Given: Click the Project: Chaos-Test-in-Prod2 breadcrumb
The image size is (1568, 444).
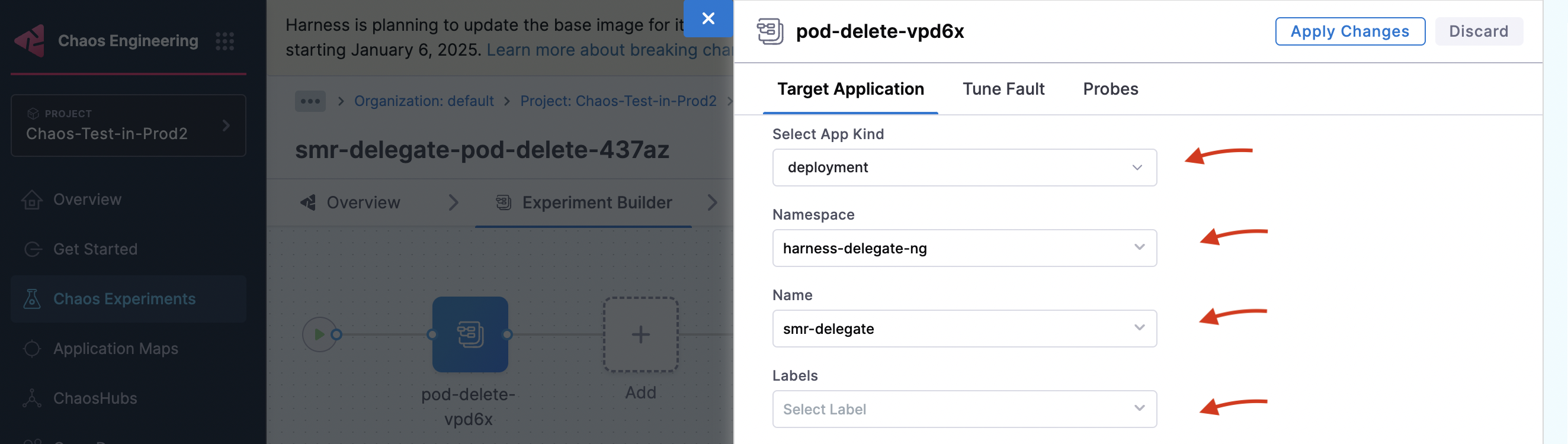Looking at the screenshot, I should pos(618,101).
